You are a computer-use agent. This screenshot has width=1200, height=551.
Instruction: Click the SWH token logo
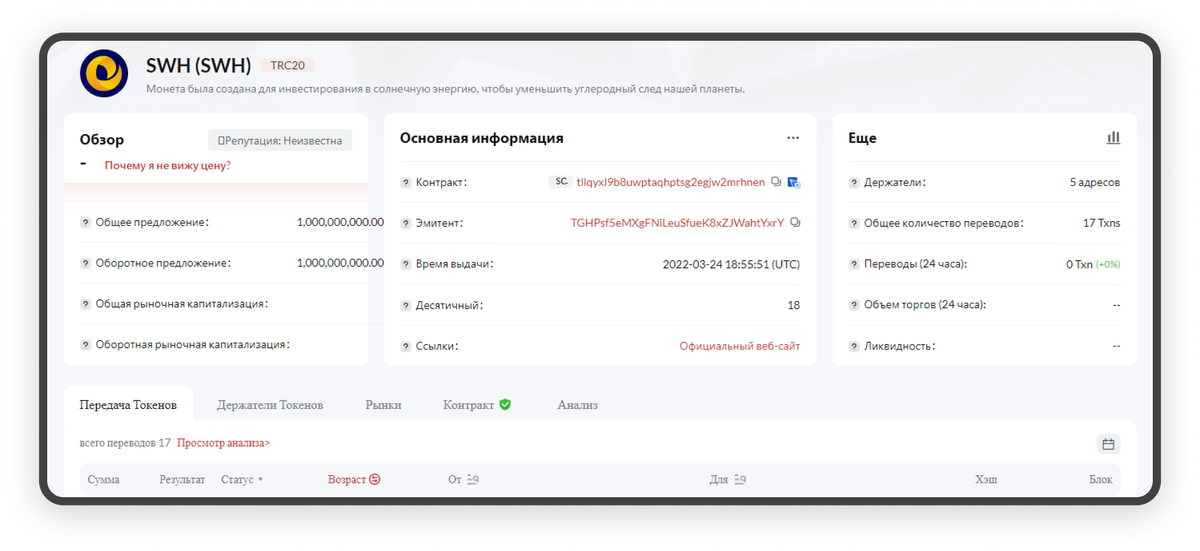coord(104,73)
